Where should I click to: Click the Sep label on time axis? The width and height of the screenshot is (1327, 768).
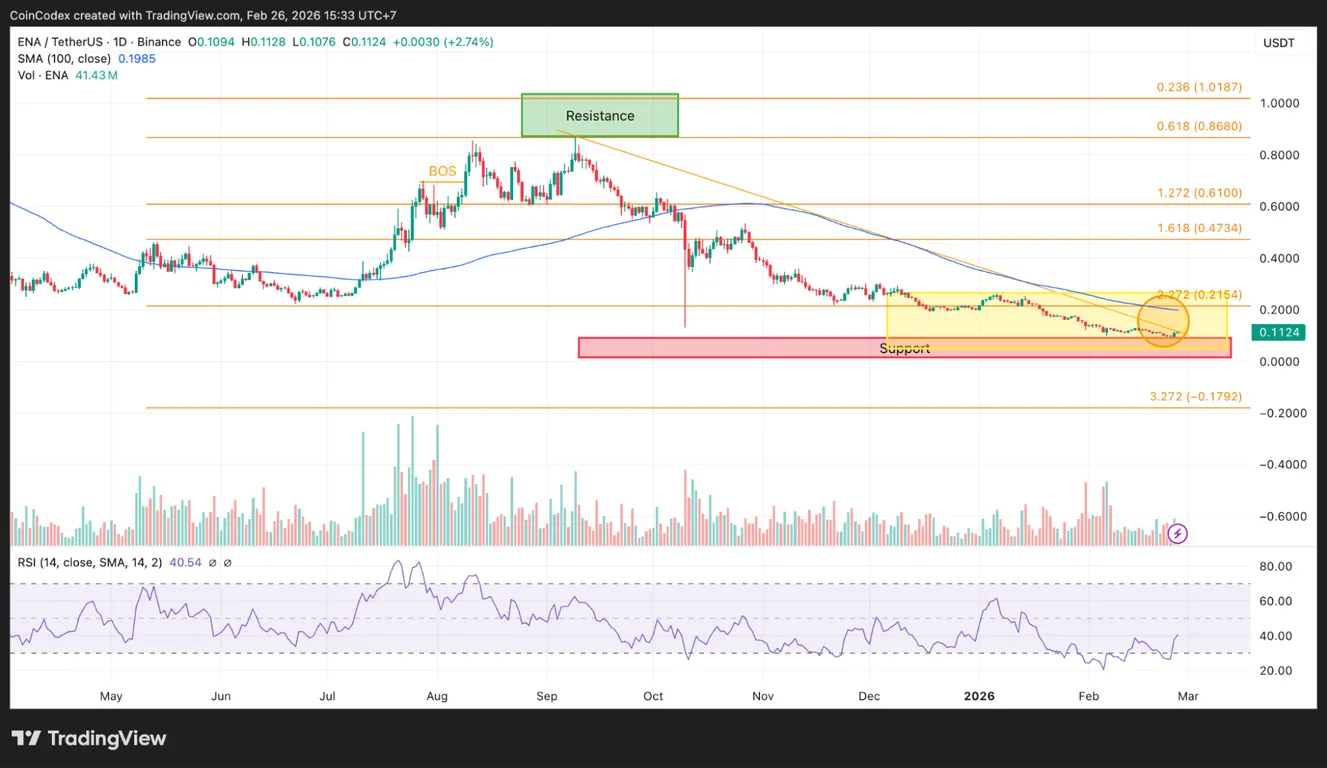click(x=546, y=696)
